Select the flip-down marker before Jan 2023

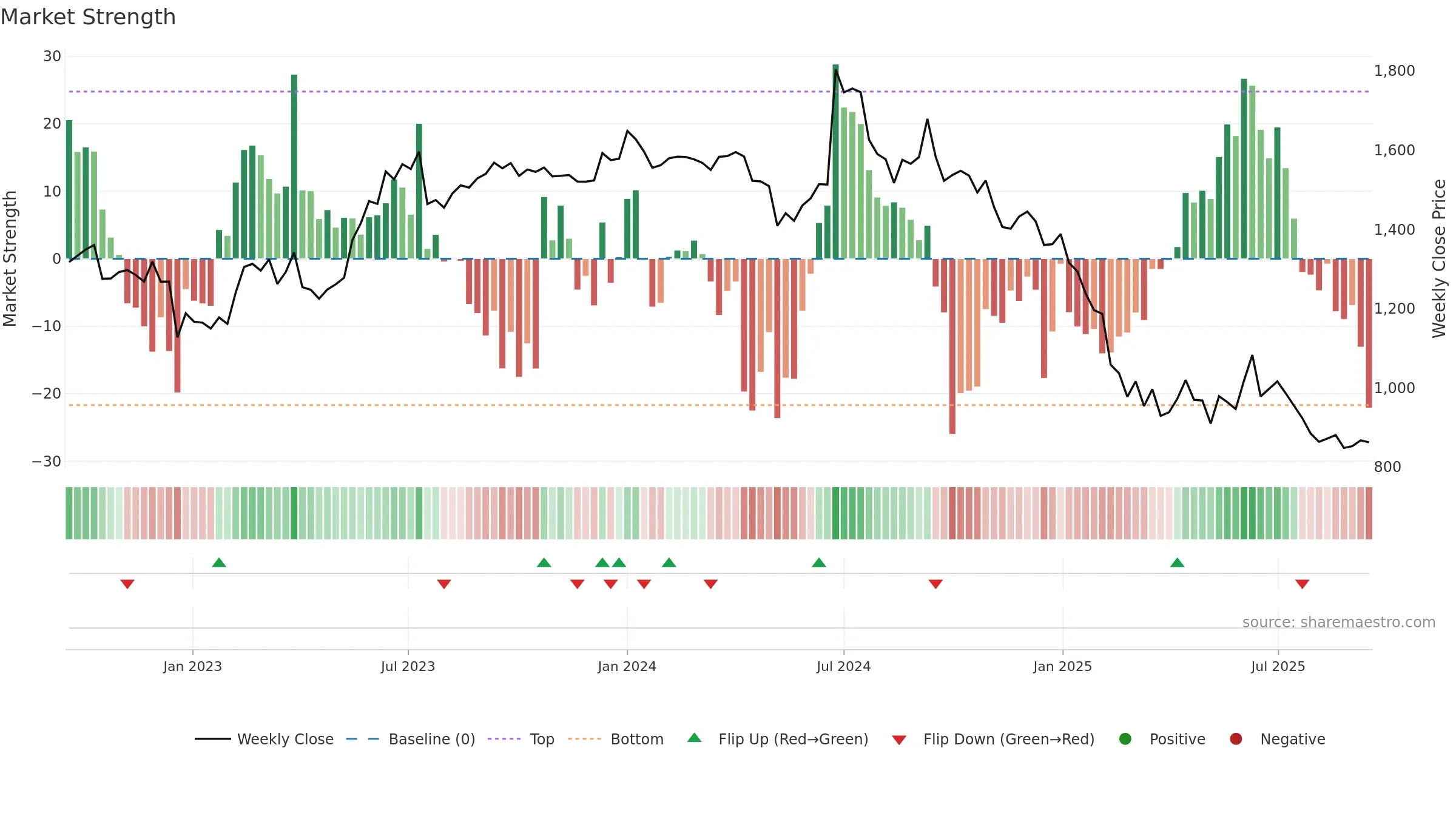[x=127, y=584]
